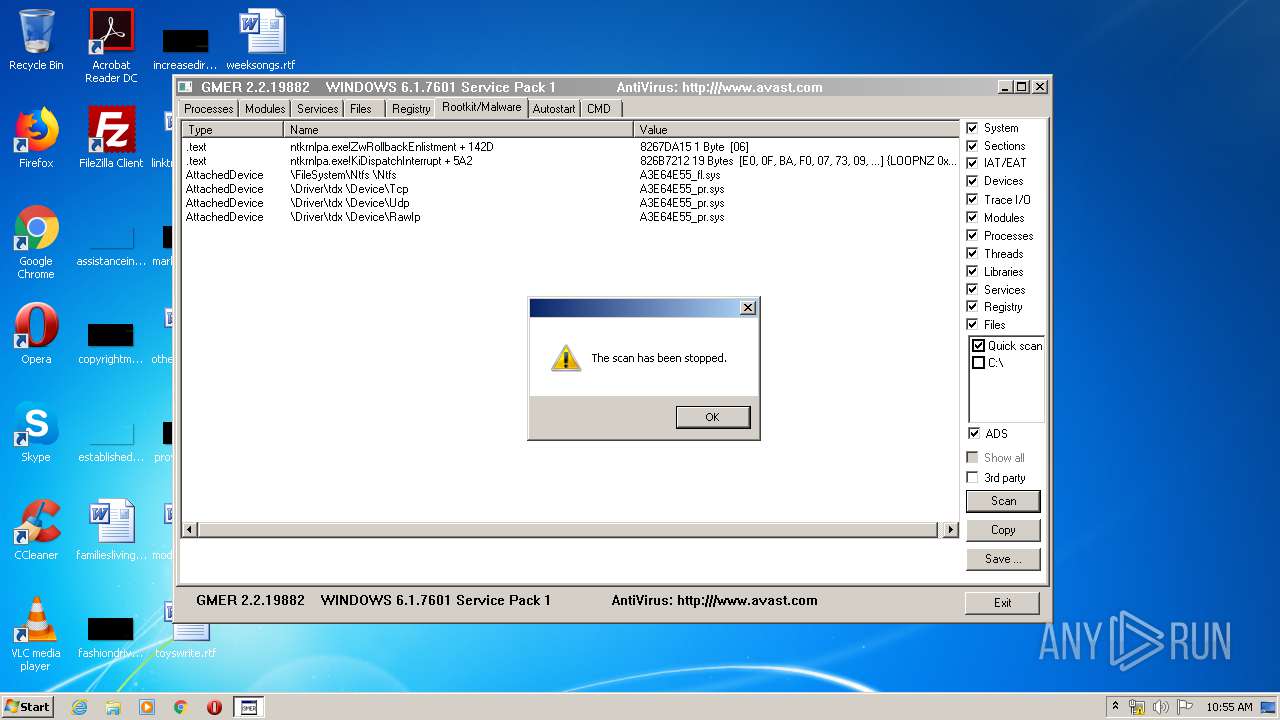Toggle the IAT/EAT checkbox
This screenshot has height=720, width=1280.
coord(972,163)
